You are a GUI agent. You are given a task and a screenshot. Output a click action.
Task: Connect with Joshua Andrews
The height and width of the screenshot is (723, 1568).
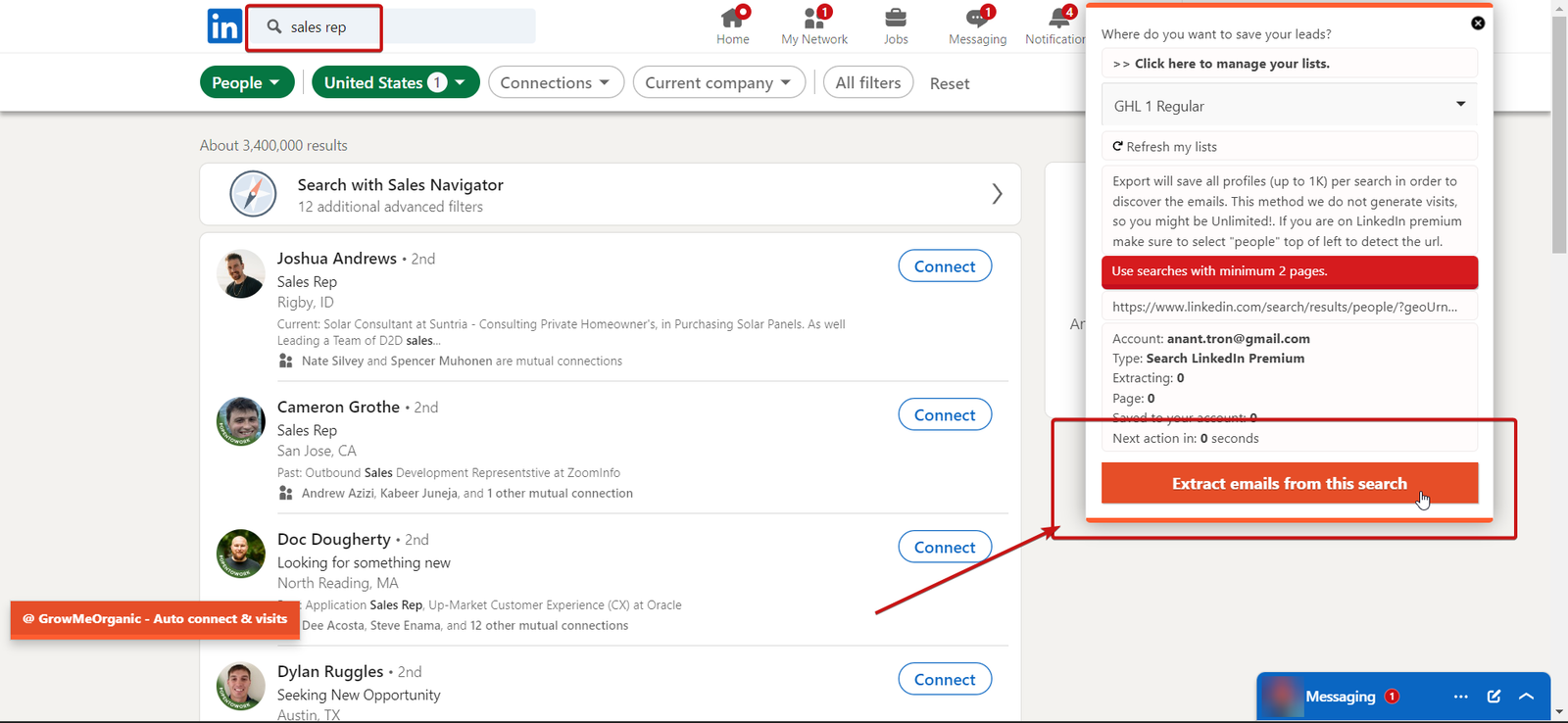(945, 266)
